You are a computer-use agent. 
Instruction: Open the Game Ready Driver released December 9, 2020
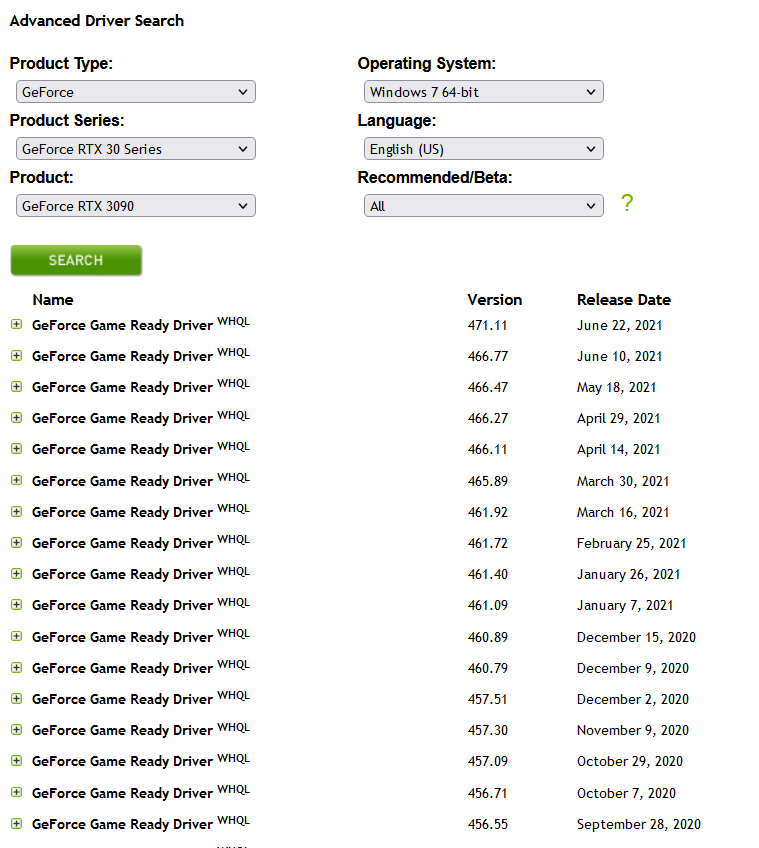coord(122,668)
